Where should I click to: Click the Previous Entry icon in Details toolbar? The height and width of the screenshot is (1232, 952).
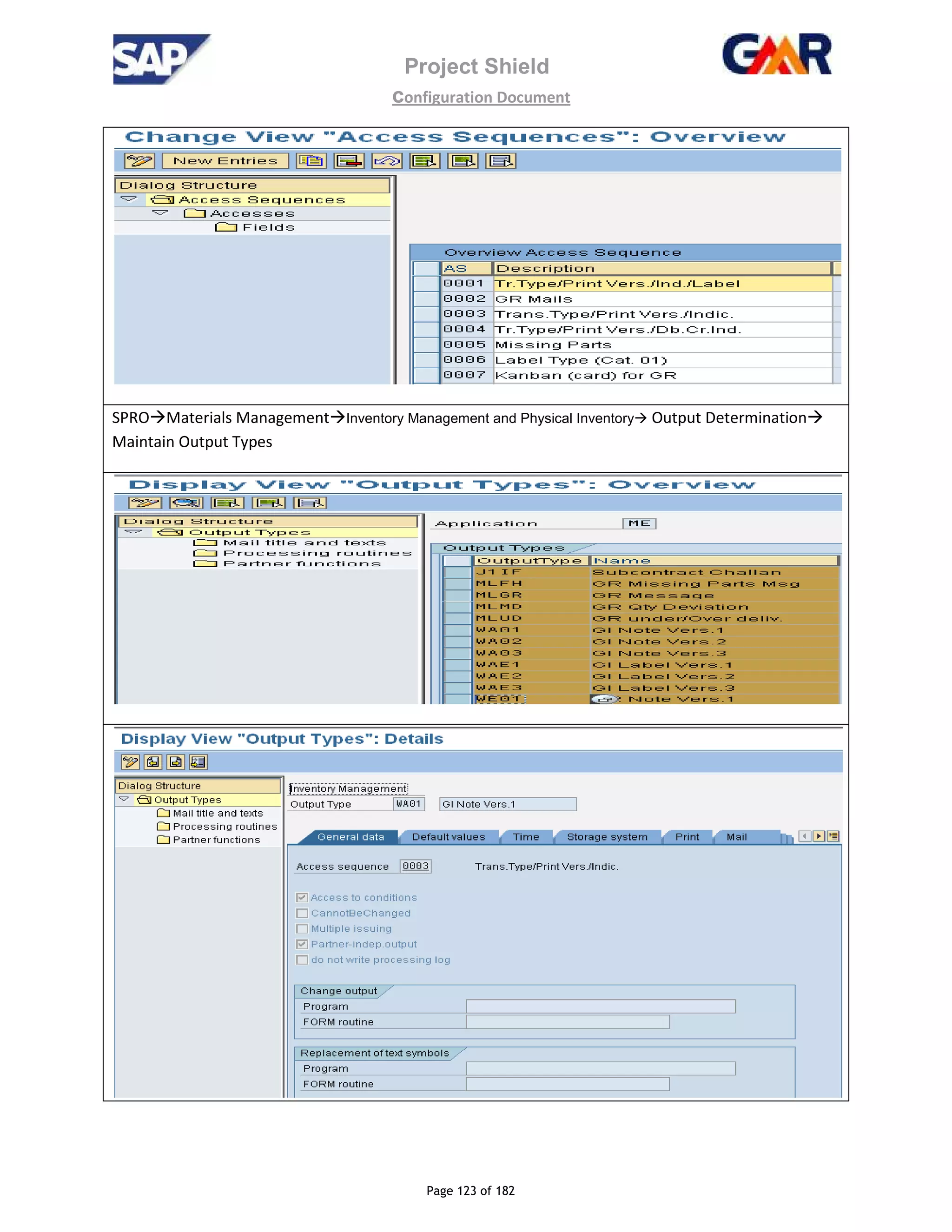click(x=153, y=762)
